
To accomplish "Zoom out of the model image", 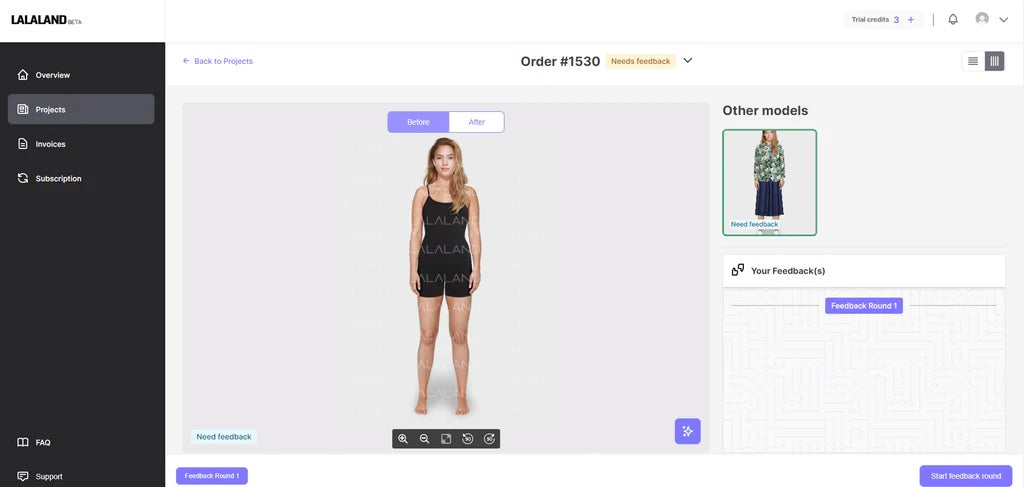I will click(424, 439).
